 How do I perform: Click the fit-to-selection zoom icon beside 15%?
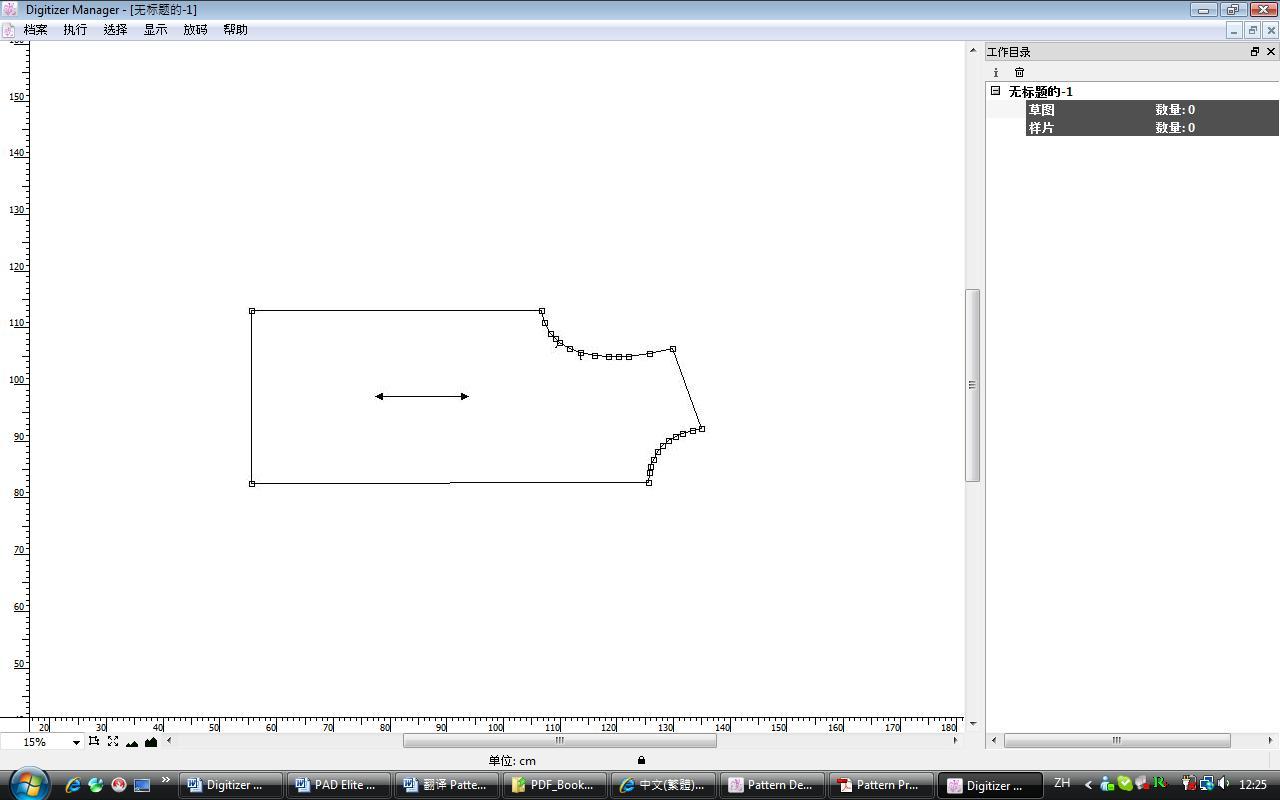point(93,741)
